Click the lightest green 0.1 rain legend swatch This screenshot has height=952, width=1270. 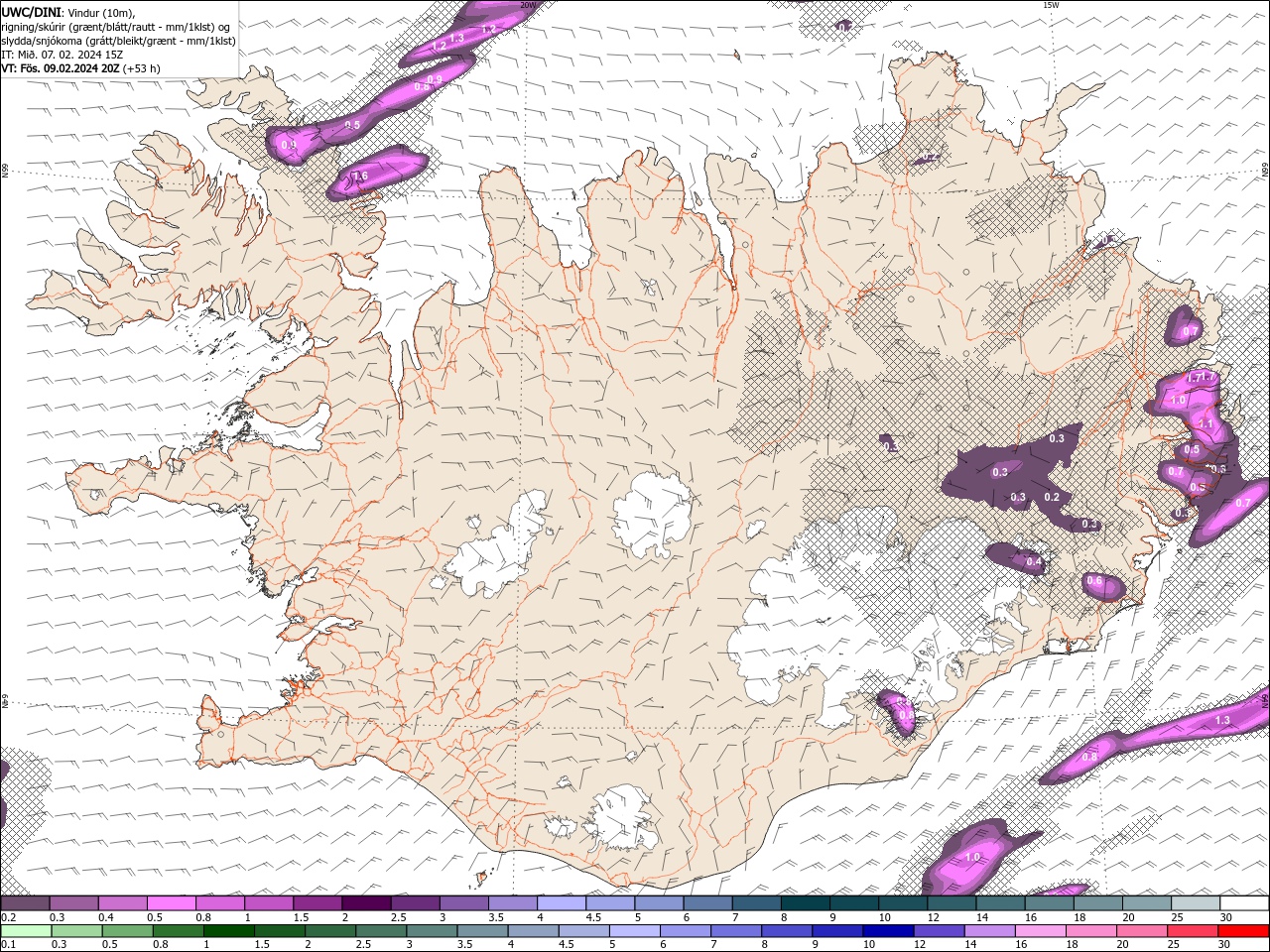(x=25, y=931)
